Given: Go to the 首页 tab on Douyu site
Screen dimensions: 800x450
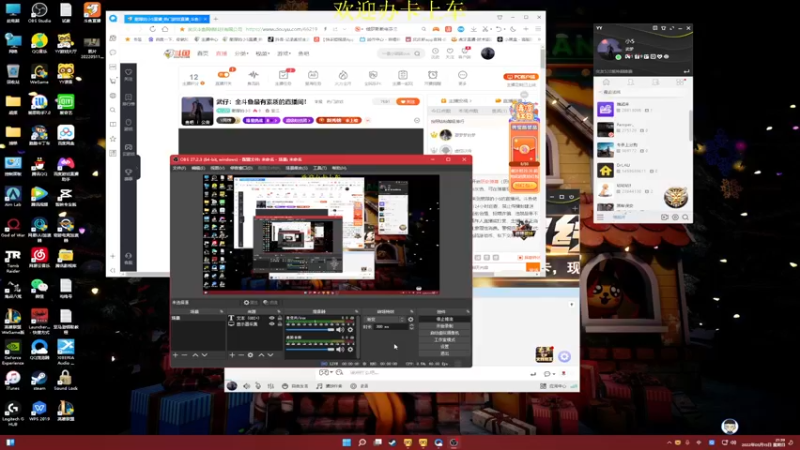Looking at the screenshot, I should click(203, 53).
